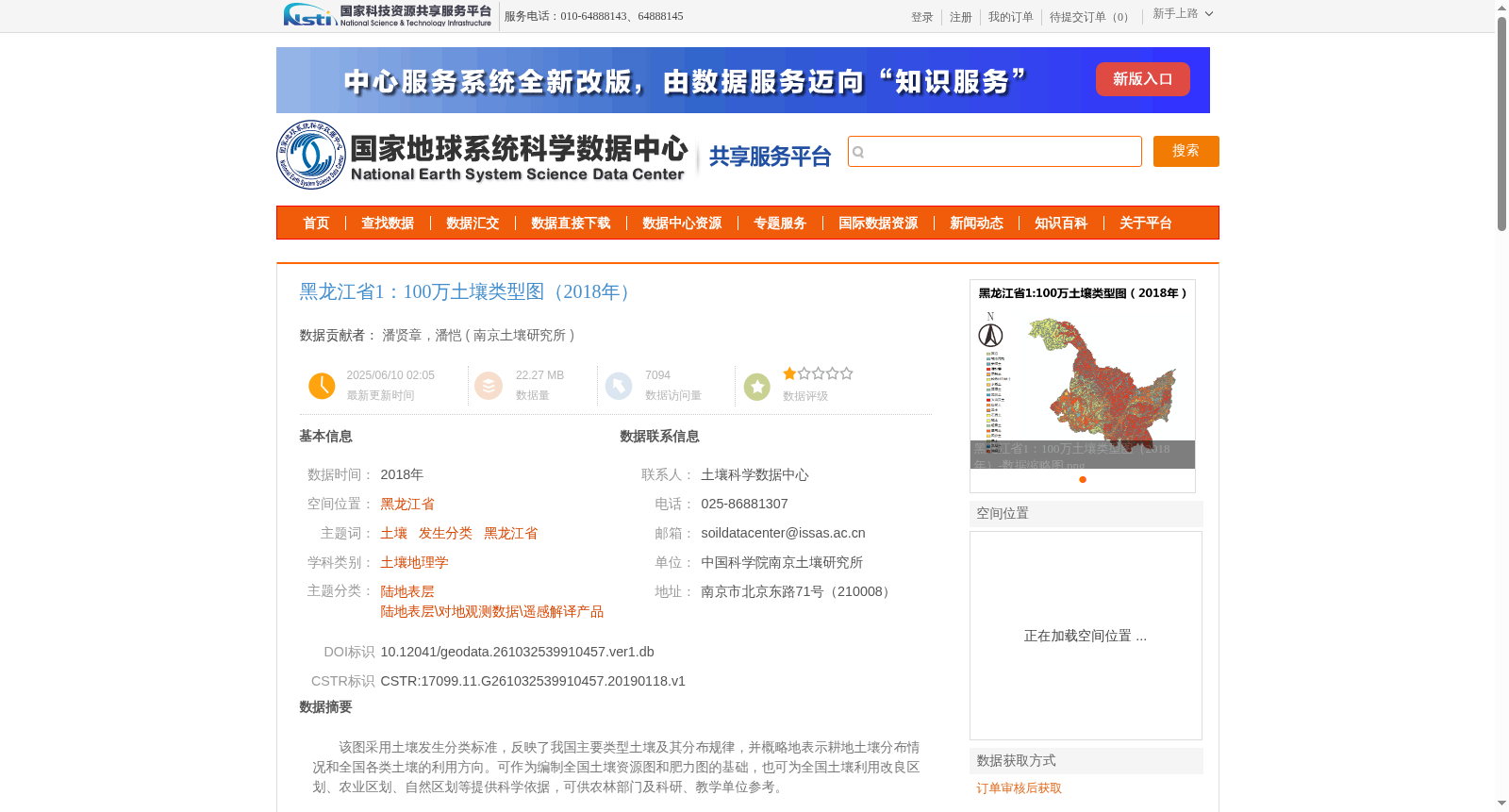Screen dimensions: 1509x812
Task: Click the magnifier icon inside search box
Action: 858,152
